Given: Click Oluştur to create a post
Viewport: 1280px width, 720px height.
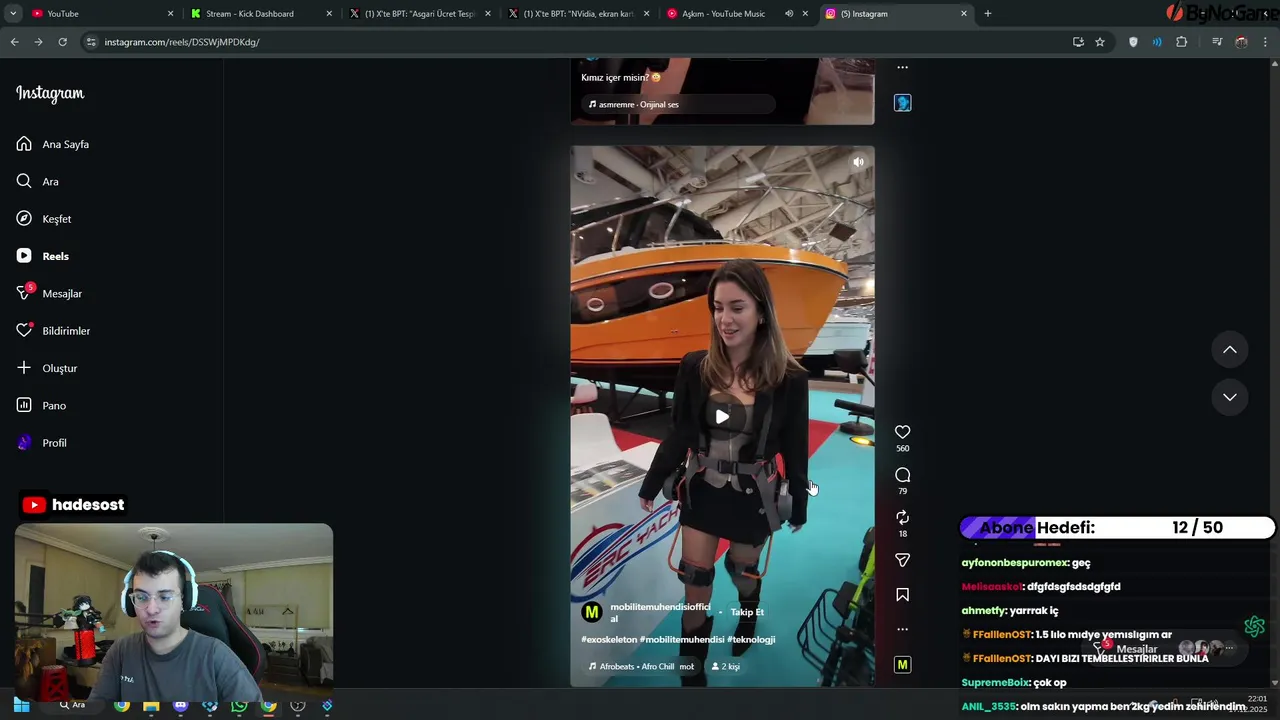Looking at the screenshot, I should pos(47,368).
